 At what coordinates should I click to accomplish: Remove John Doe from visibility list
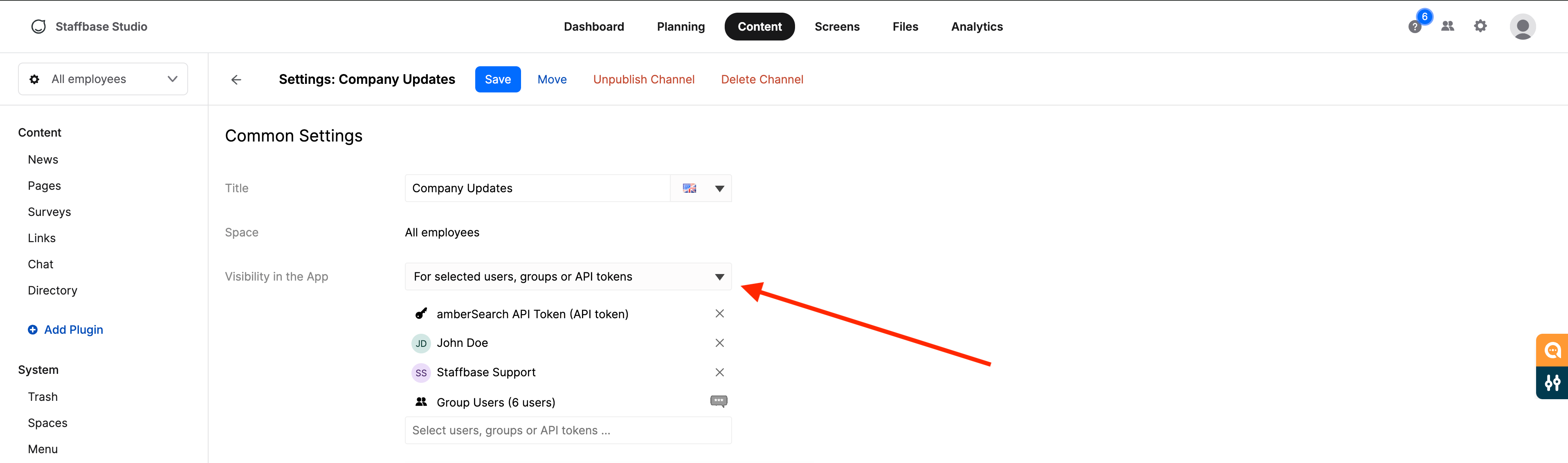(719, 343)
